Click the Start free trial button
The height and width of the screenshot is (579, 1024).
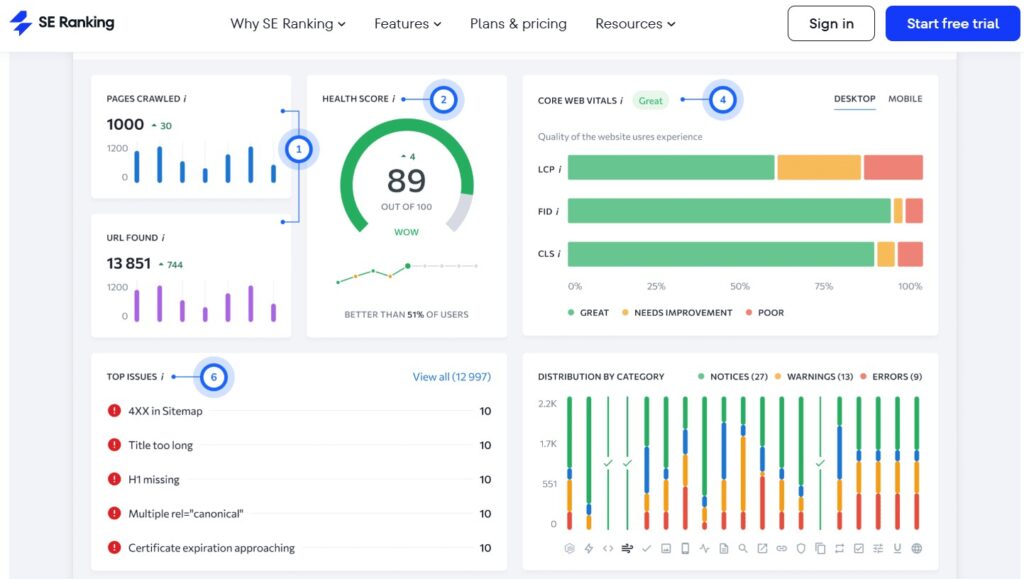[x=952, y=24]
